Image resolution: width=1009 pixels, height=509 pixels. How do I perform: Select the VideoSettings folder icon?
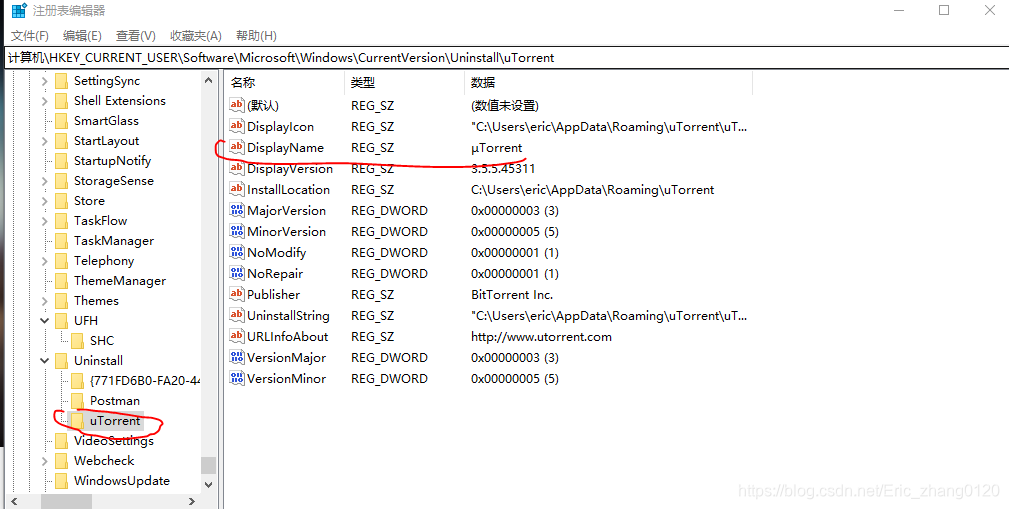[x=62, y=441]
